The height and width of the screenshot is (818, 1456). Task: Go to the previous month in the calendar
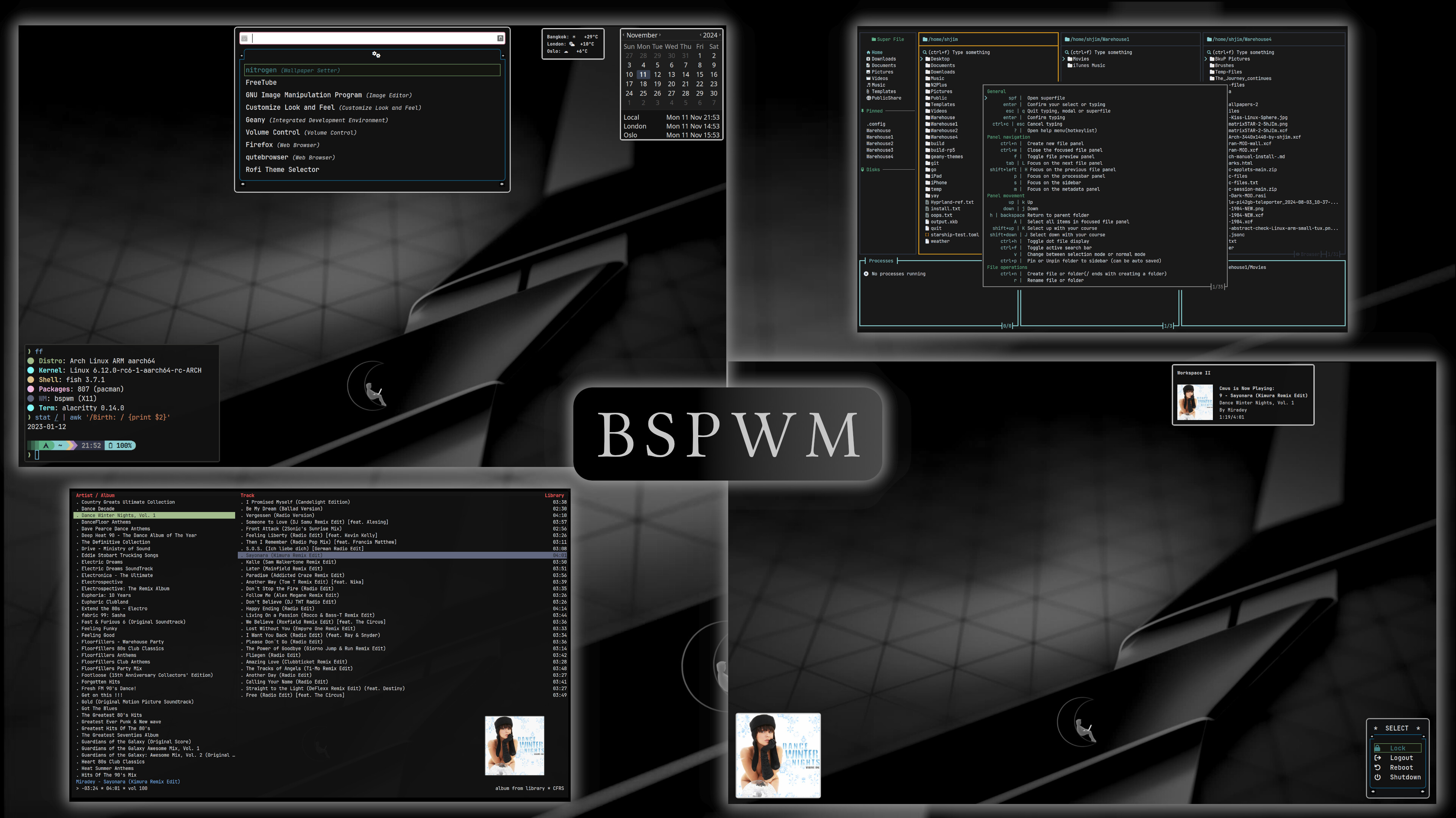[623, 35]
